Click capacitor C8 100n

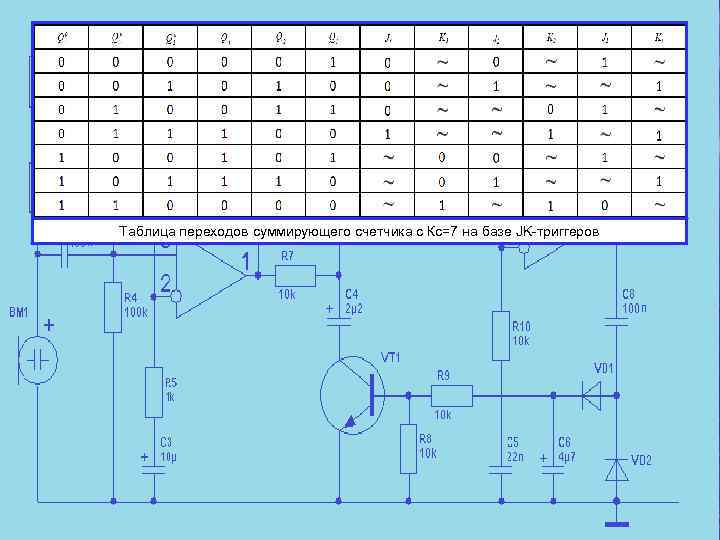[616, 321]
